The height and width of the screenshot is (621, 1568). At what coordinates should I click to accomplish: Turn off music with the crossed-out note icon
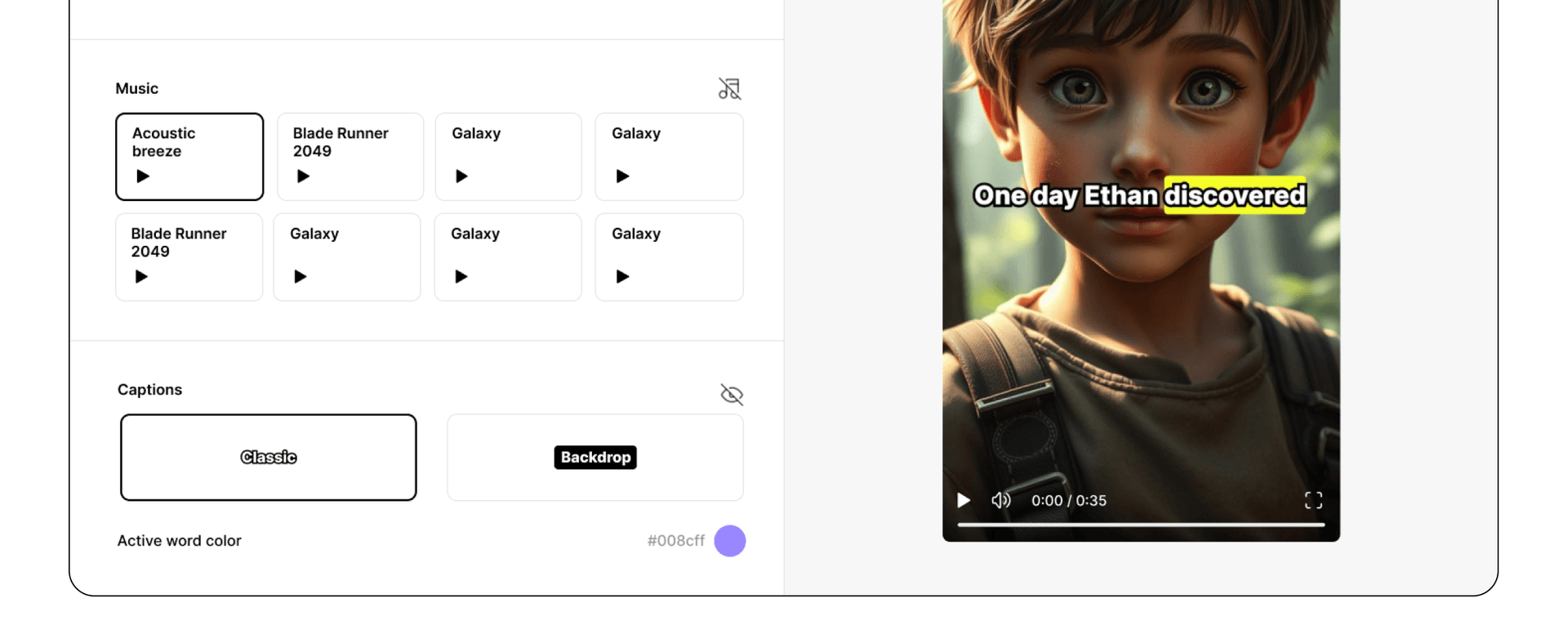(x=729, y=88)
